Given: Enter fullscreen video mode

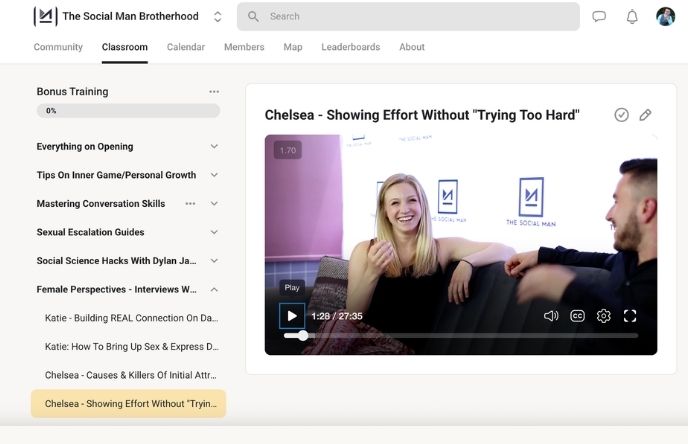Looking at the screenshot, I should 630,316.
